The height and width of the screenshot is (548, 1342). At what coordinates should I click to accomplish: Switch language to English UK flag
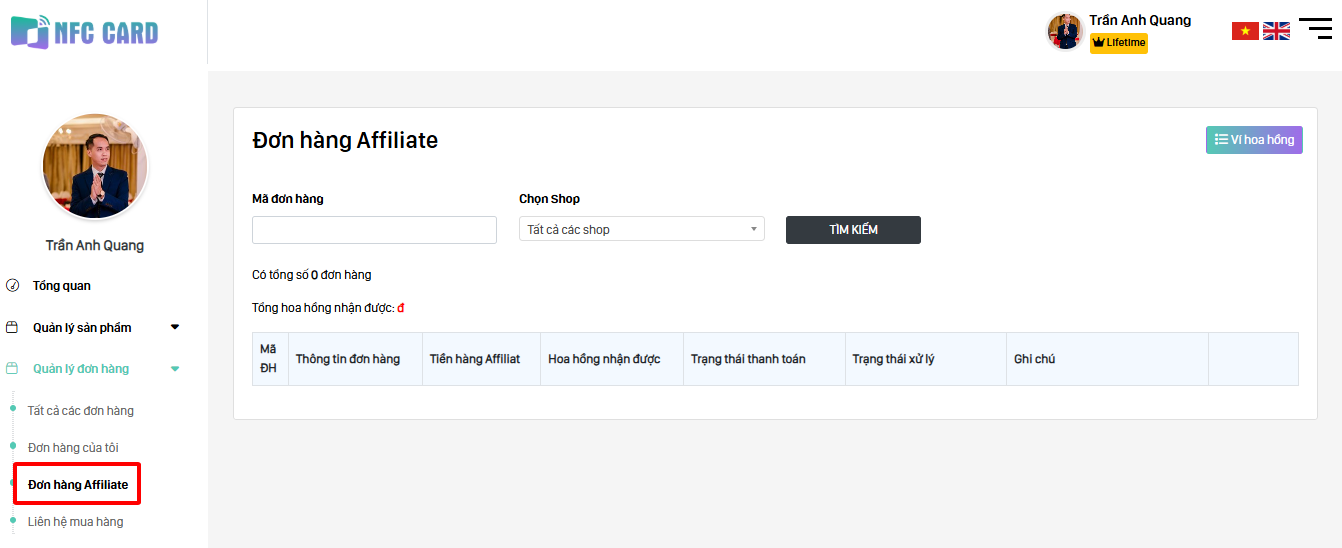(x=1276, y=31)
